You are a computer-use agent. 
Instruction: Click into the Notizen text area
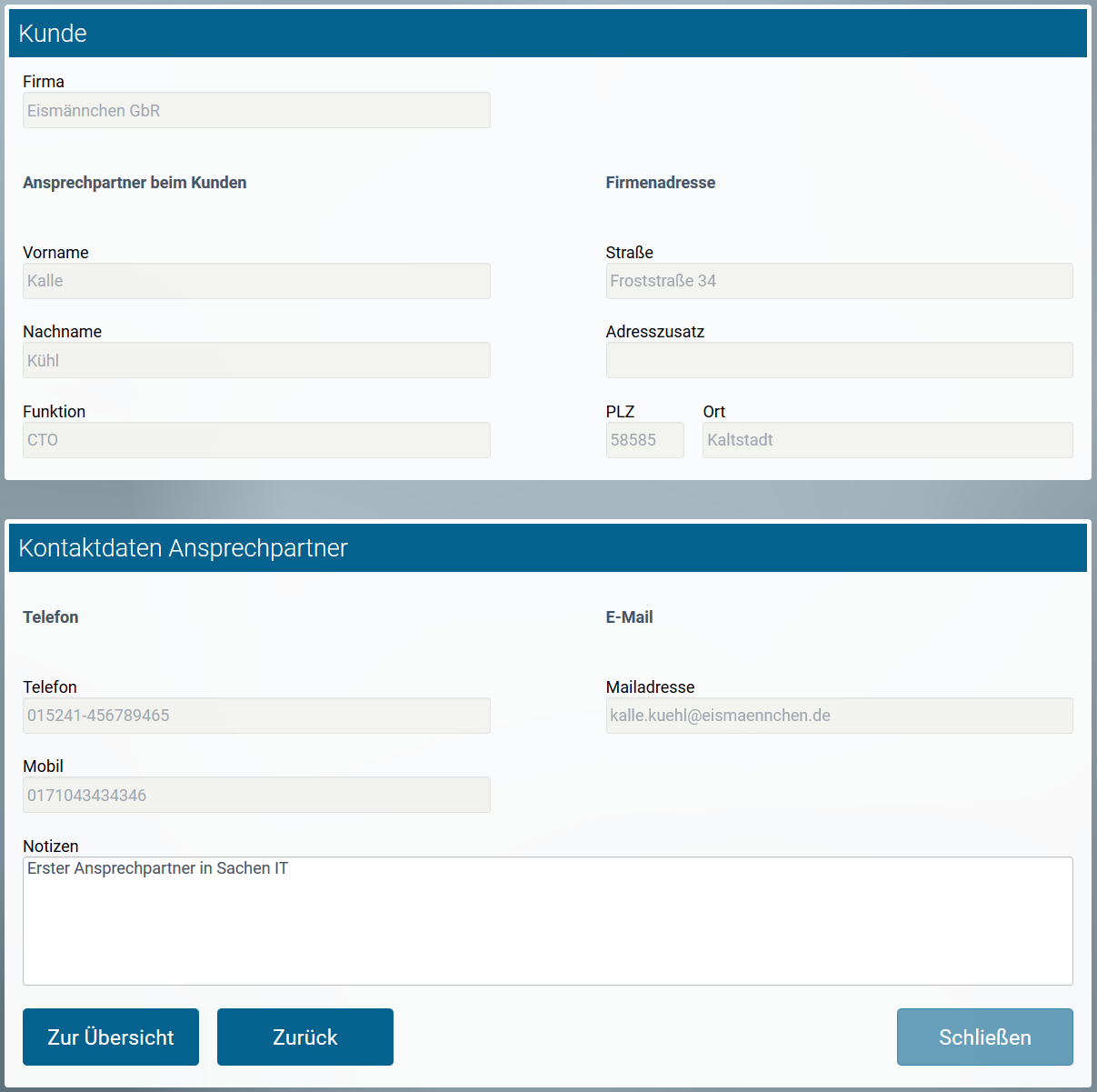[548, 921]
